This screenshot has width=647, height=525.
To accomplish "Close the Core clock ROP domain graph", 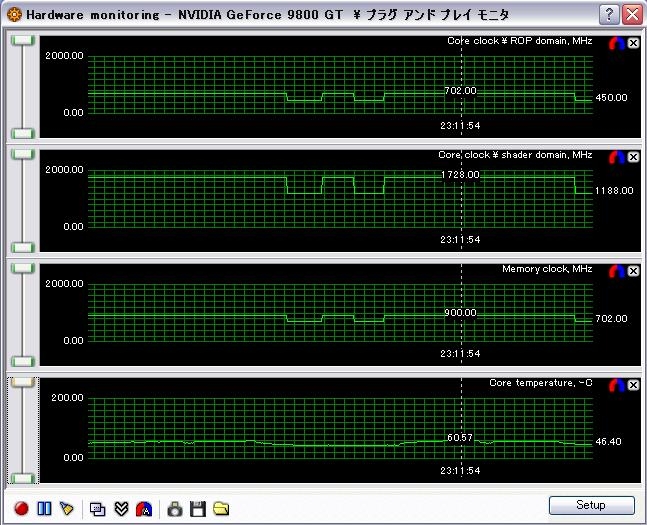I will click(x=633, y=43).
